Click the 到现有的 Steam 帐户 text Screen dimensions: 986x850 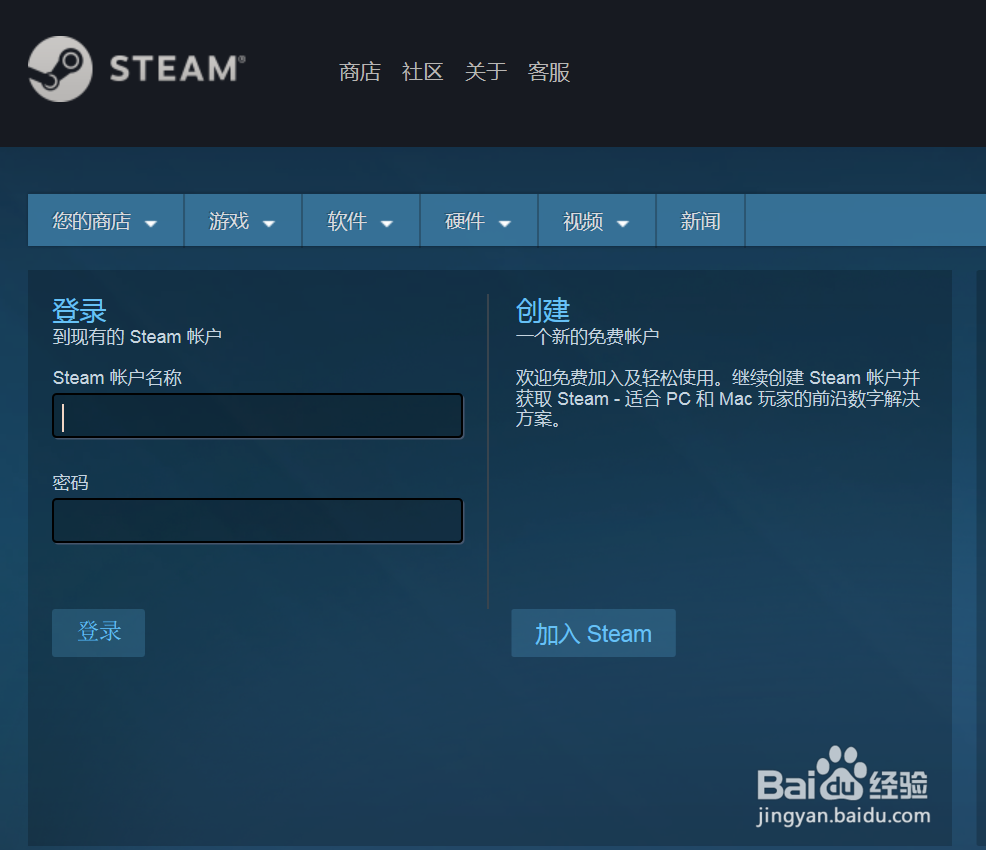pyautogui.click(x=137, y=337)
